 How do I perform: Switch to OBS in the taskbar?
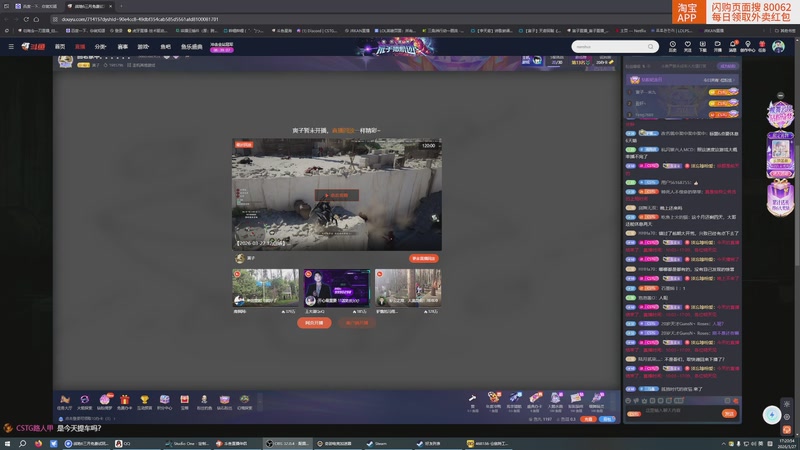tap(287, 443)
